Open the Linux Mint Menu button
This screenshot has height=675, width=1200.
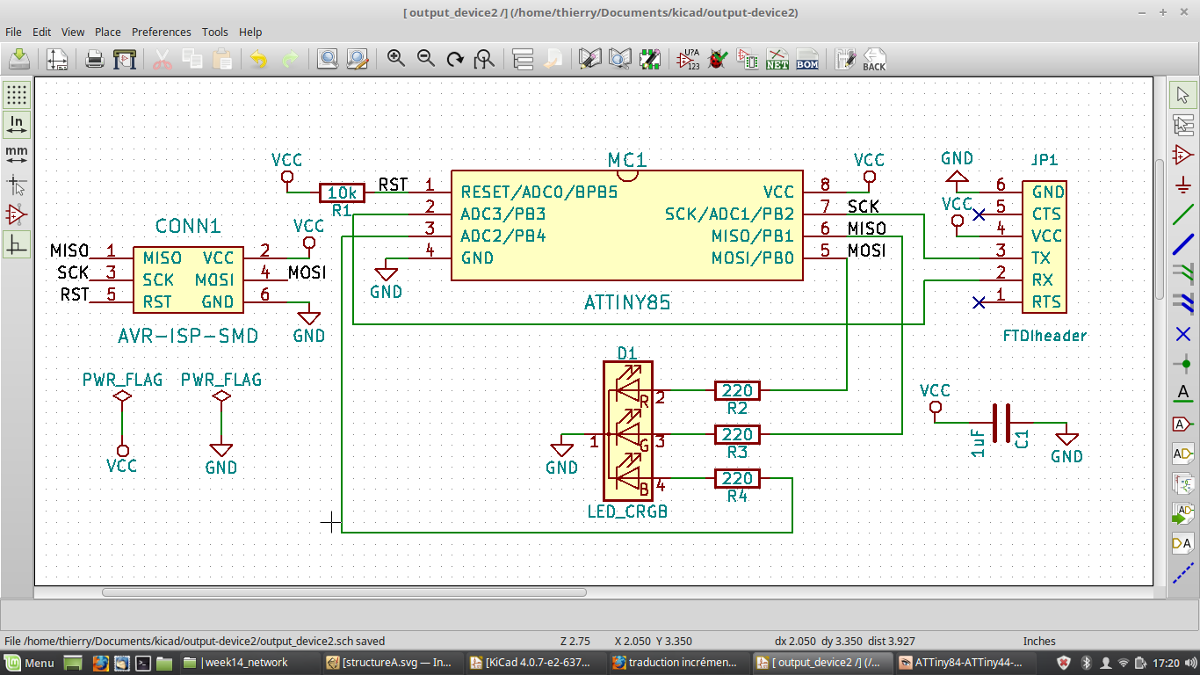[29, 662]
